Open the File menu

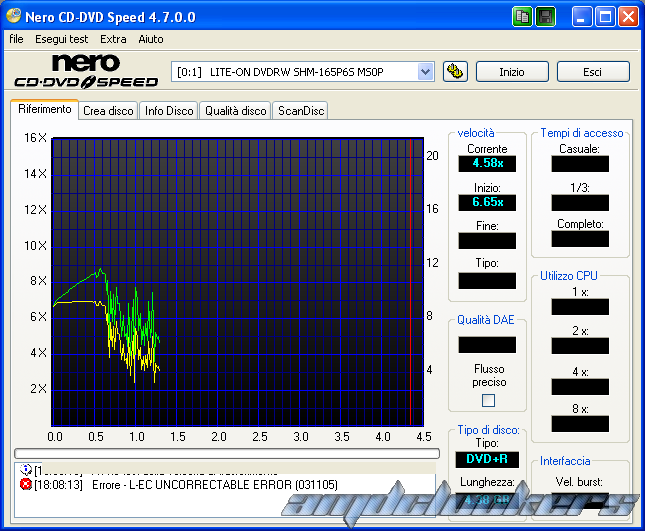(x=16, y=39)
